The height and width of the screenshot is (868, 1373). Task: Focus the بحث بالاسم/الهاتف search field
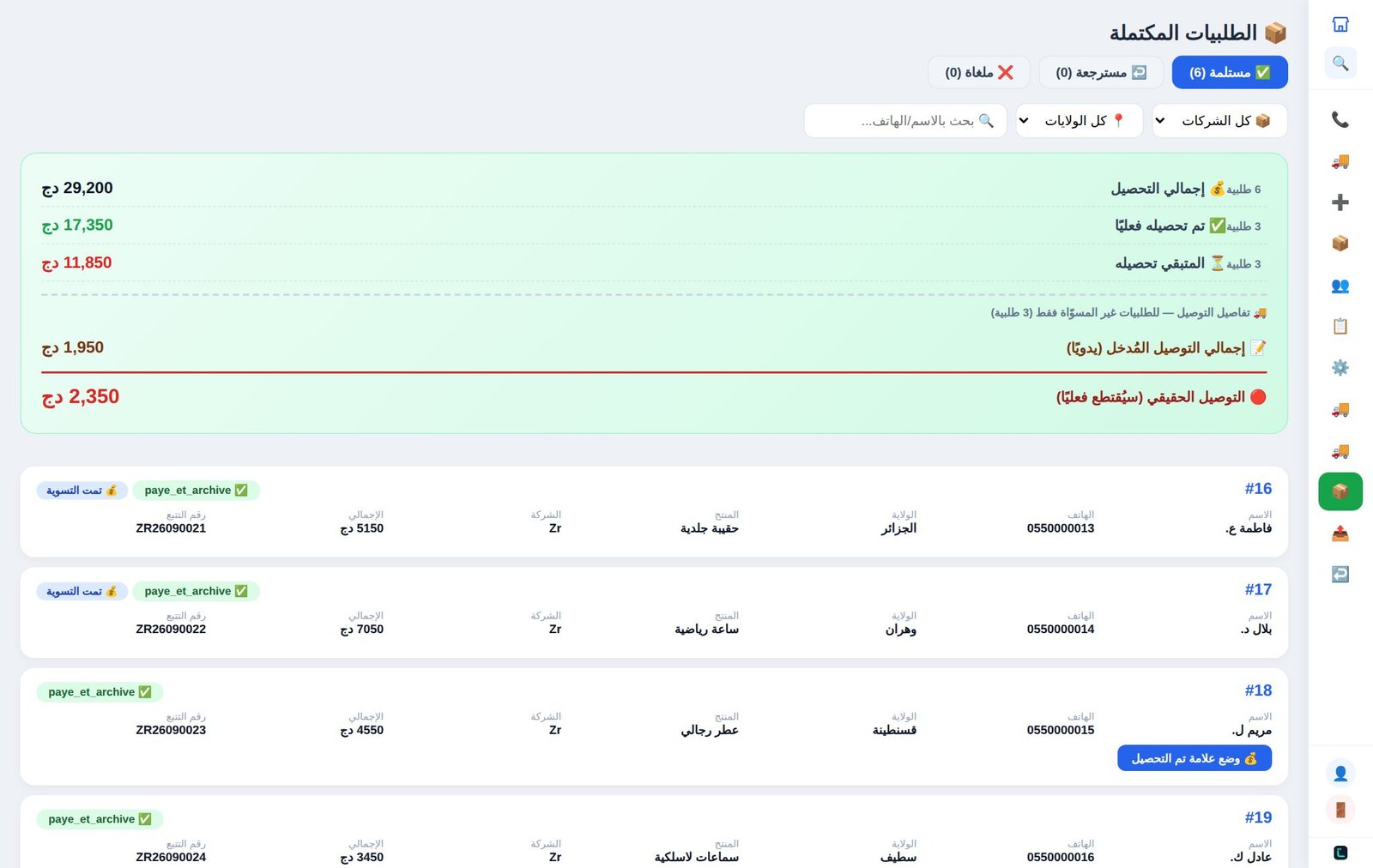[905, 121]
